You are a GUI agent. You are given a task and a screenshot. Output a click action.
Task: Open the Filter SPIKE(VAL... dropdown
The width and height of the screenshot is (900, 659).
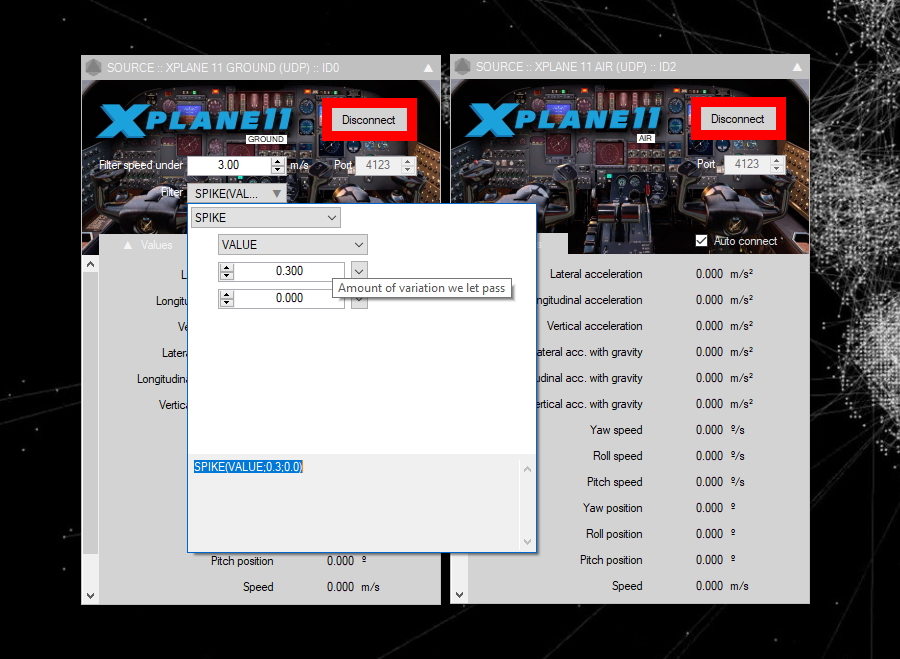(237, 193)
